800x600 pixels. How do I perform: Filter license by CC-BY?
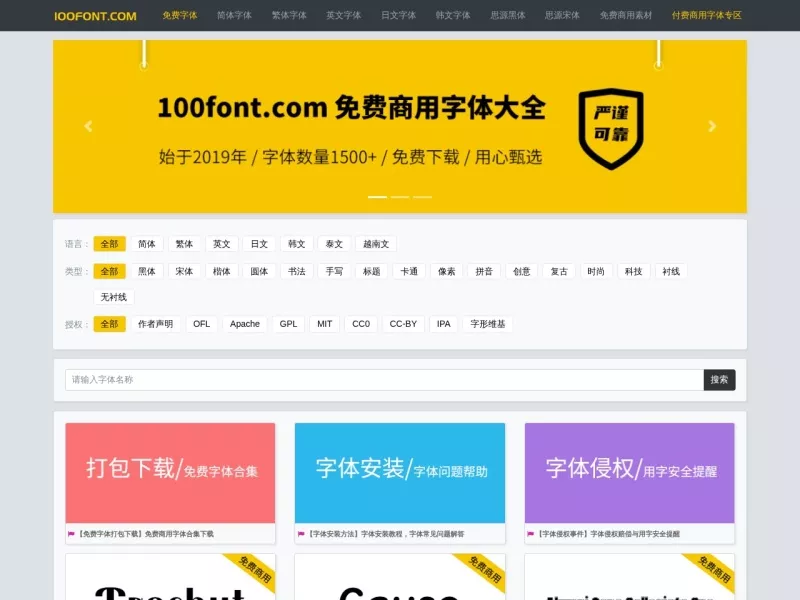click(404, 324)
